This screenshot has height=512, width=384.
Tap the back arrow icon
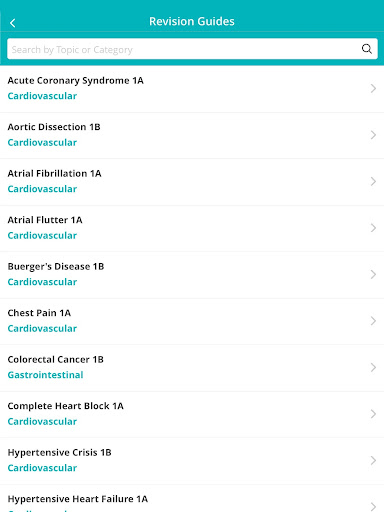coord(13,23)
